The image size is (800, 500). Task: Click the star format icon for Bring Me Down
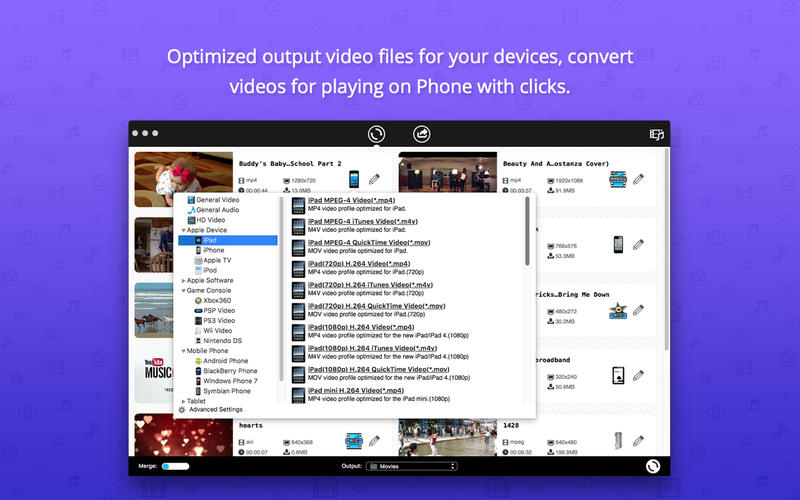pos(618,310)
